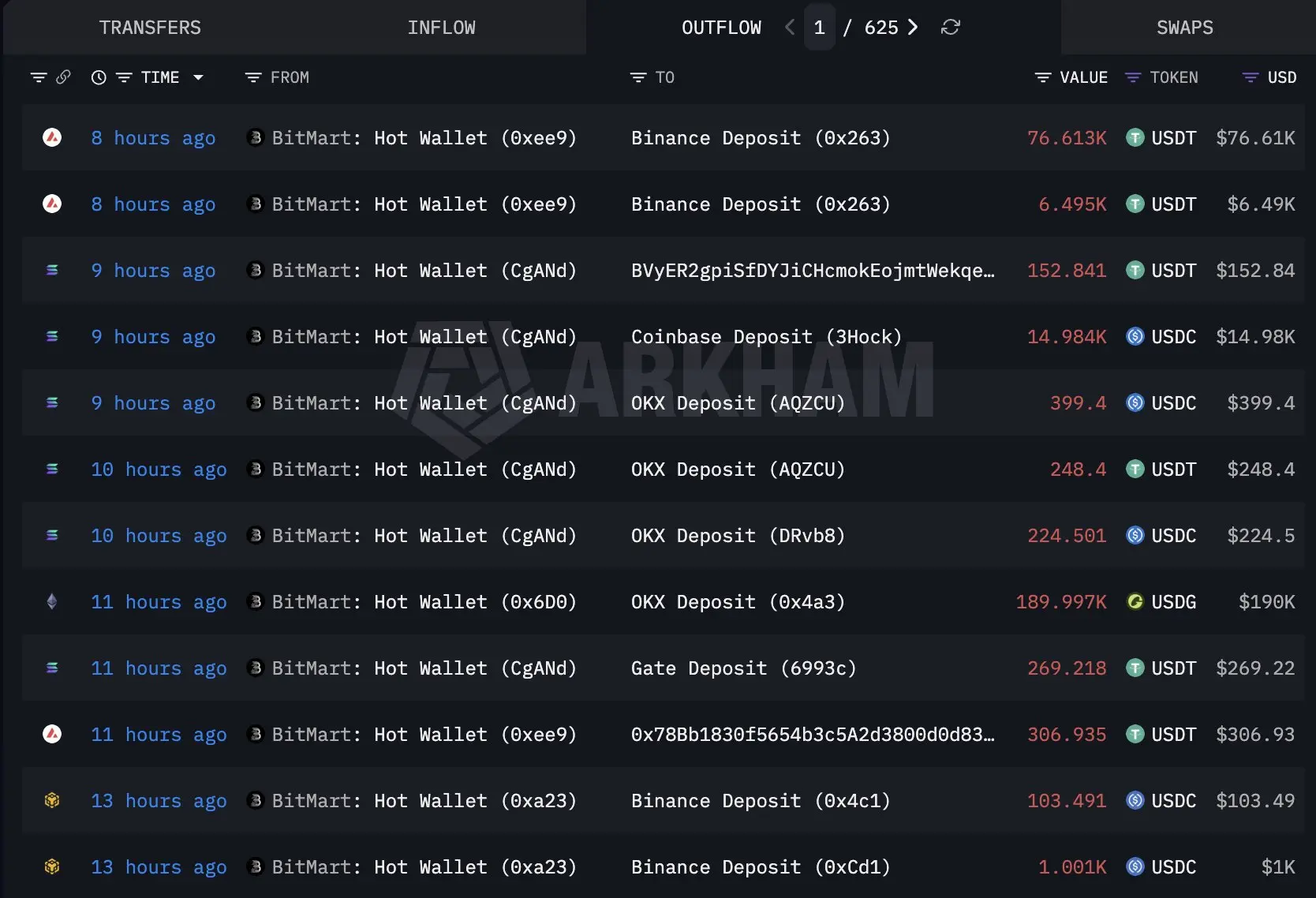Click the clock time-format icon

(x=99, y=77)
